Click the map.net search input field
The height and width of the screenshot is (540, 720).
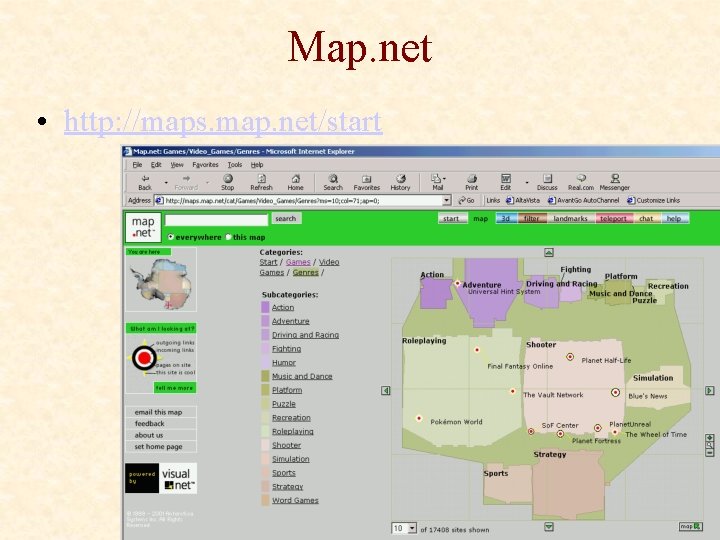[x=216, y=220]
